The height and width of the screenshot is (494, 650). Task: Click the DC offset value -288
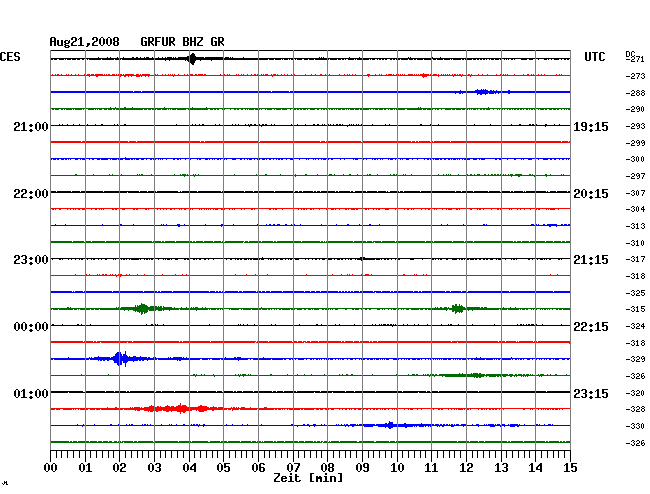coord(635,93)
